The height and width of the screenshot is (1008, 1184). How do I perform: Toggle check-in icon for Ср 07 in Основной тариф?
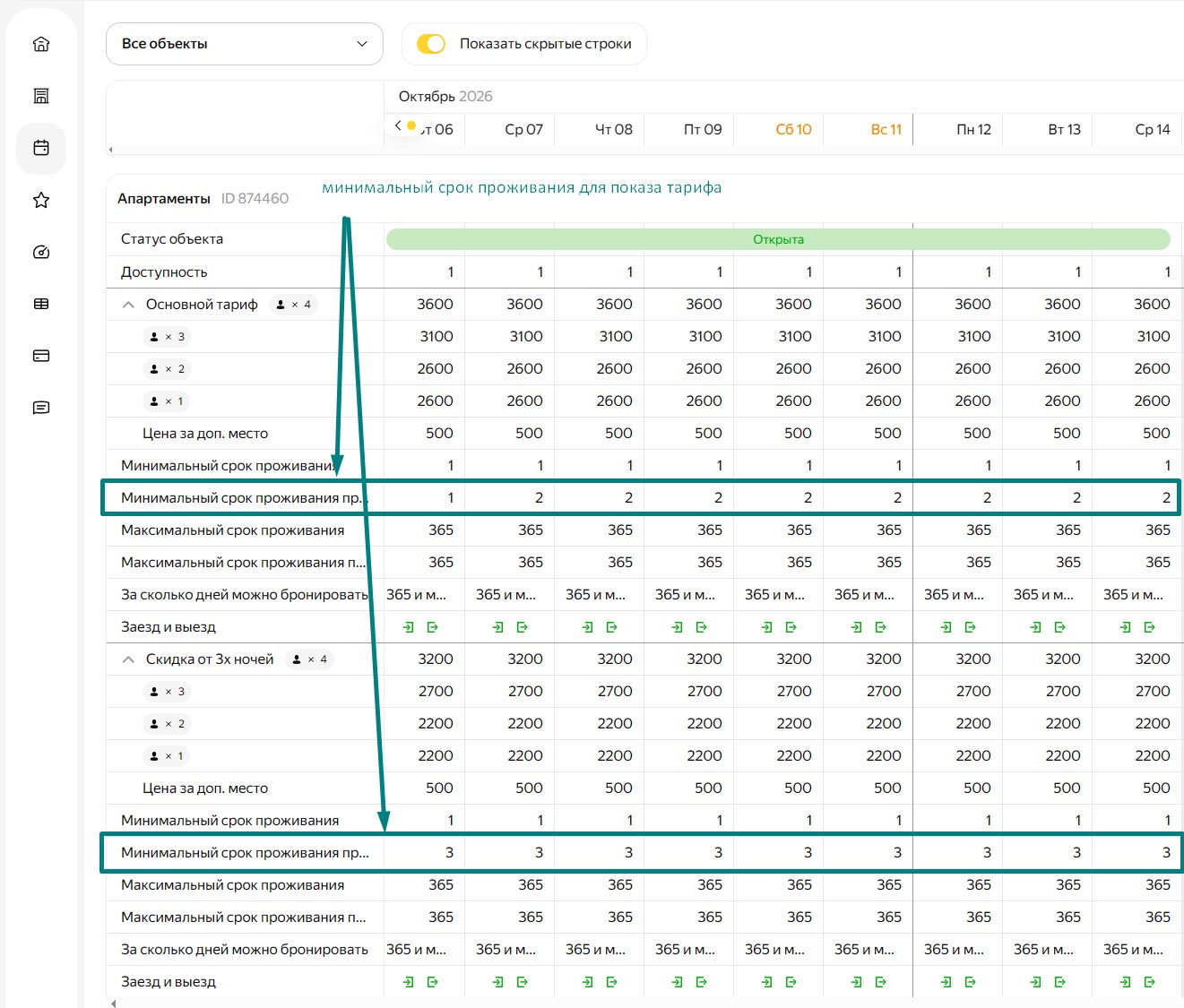[x=498, y=627]
